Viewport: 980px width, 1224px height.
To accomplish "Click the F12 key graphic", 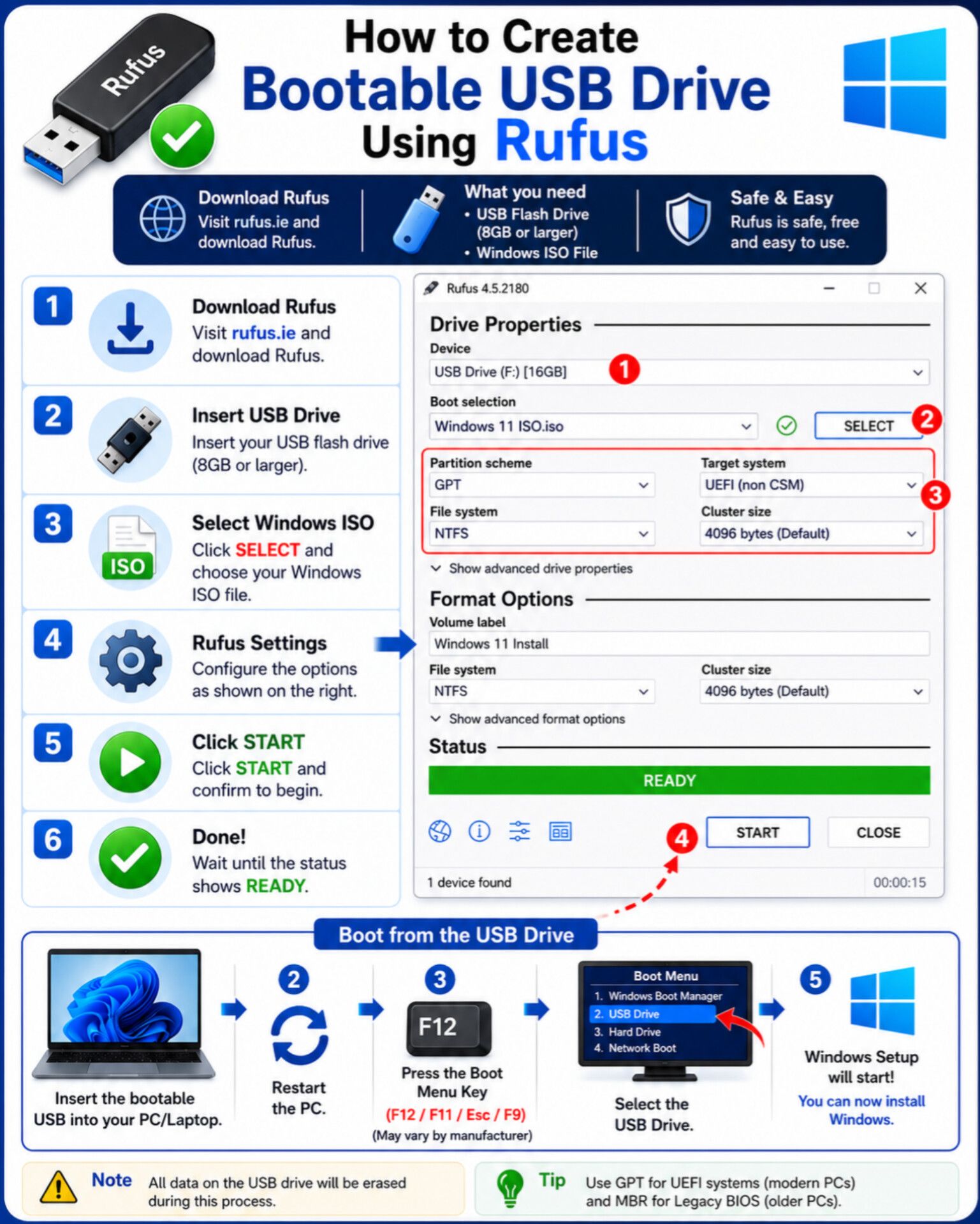I will (x=449, y=1028).
